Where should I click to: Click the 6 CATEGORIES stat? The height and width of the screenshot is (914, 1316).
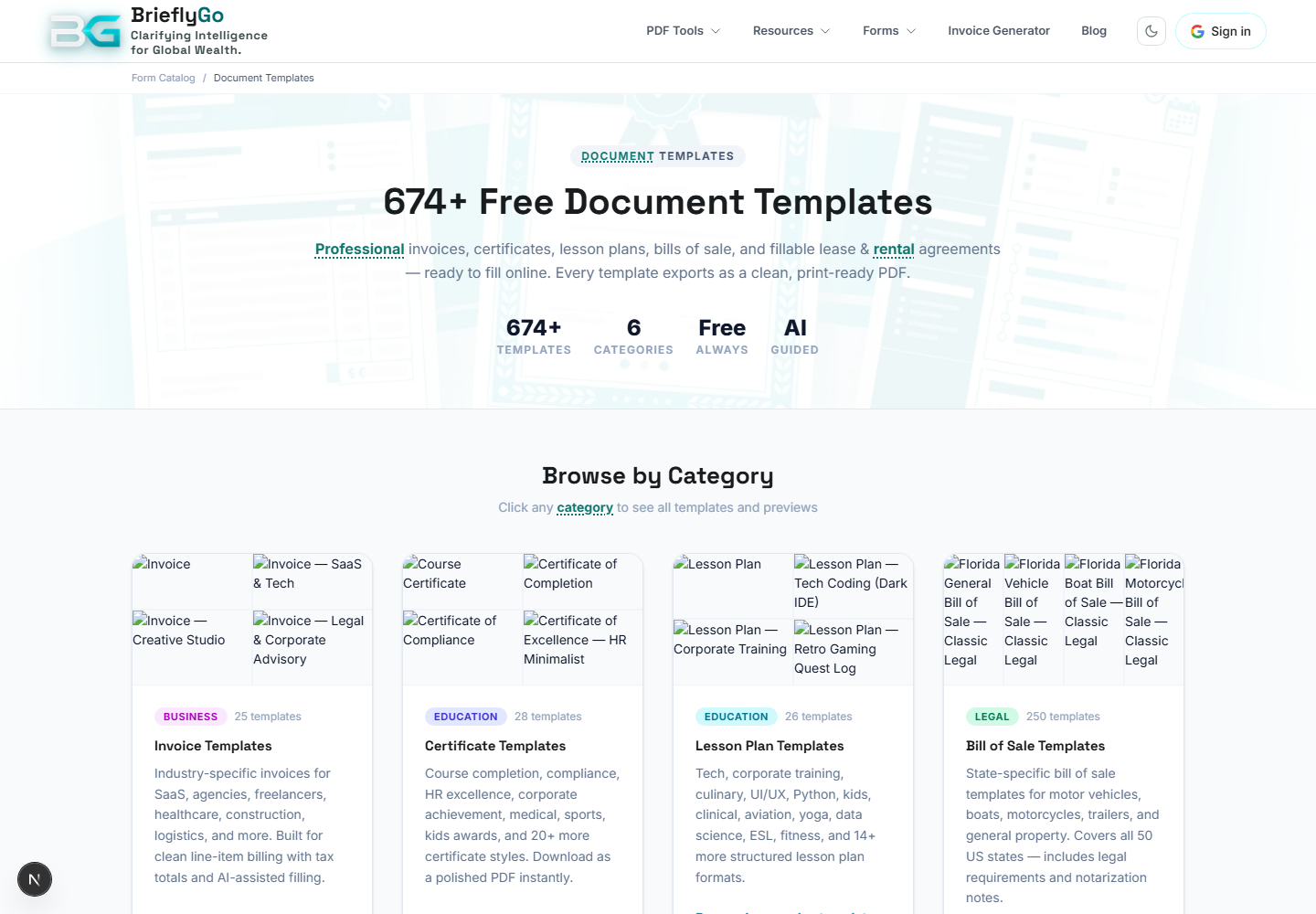[633, 335]
